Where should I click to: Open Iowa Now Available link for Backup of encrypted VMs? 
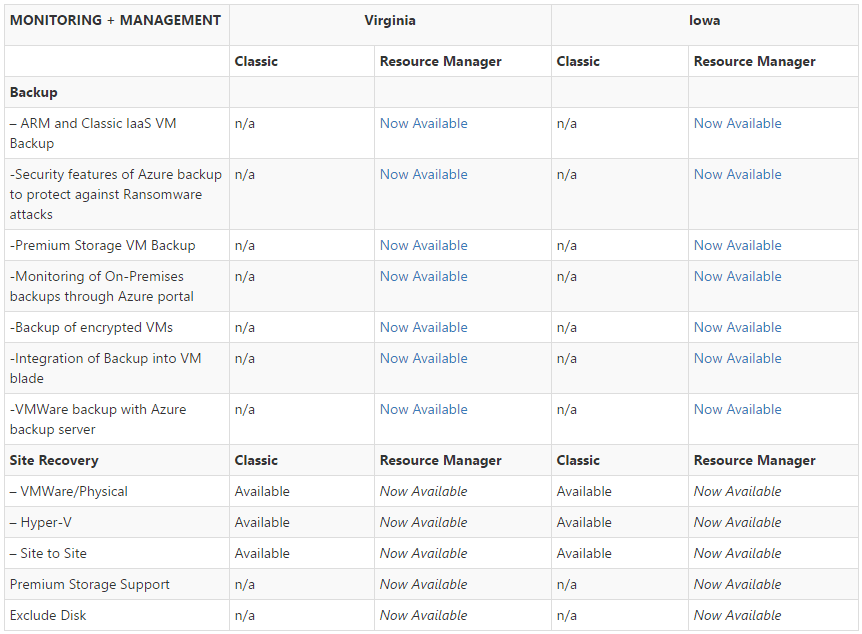[x=737, y=327]
